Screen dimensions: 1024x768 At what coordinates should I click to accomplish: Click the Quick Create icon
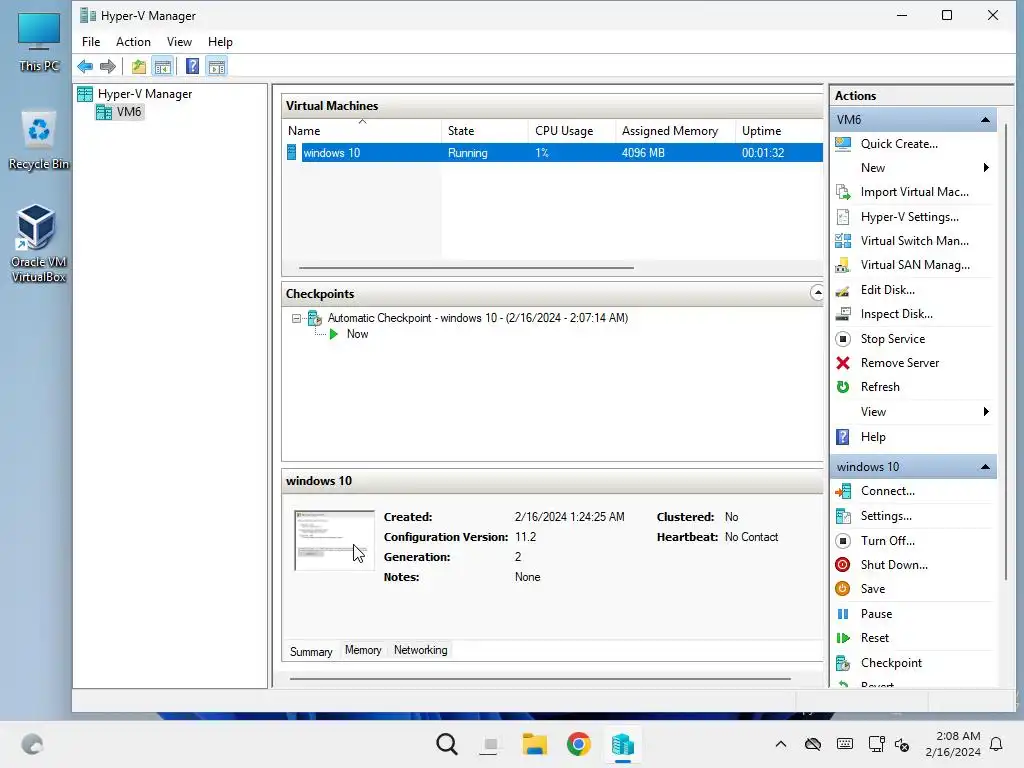pyautogui.click(x=843, y=144)
